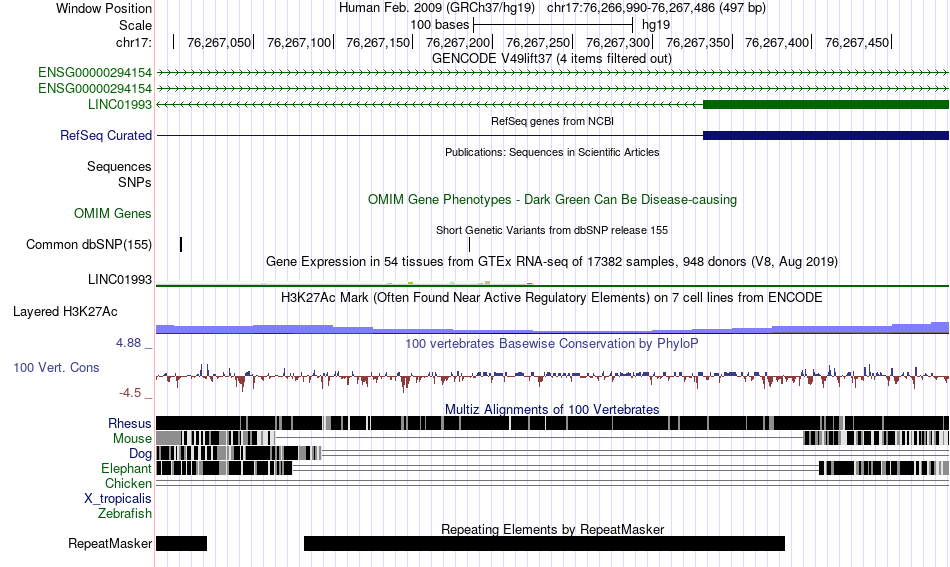Viewport: 950px width, 567px height.
Task: Open the second ENSG00000294154 gene label
Action: click(x=95, y=88)
